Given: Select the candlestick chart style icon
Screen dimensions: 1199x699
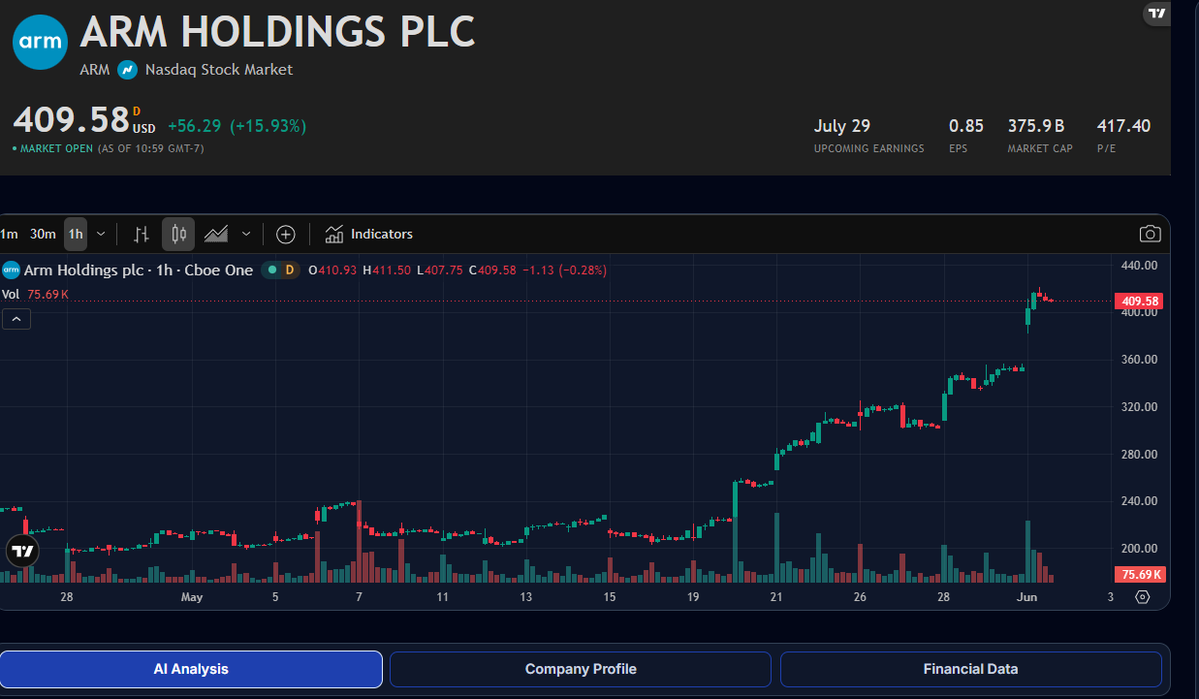Looking at the screenshot, I should (x=178, y=234).
